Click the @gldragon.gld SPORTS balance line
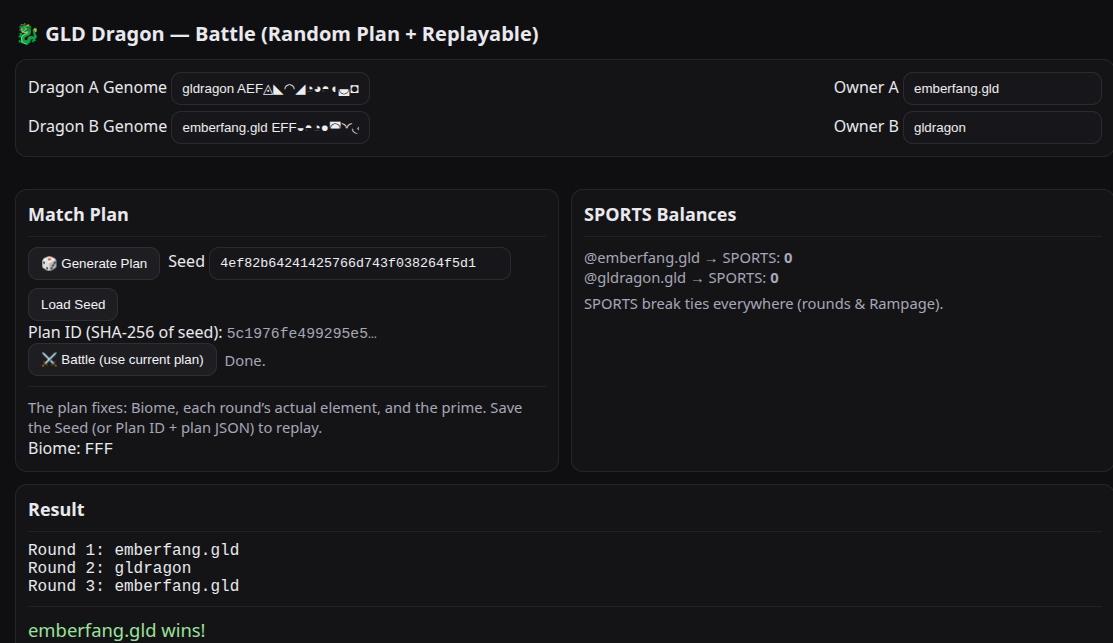This screenshot has height=643, width=1113. pyautogui.click(x=681, y=278)
